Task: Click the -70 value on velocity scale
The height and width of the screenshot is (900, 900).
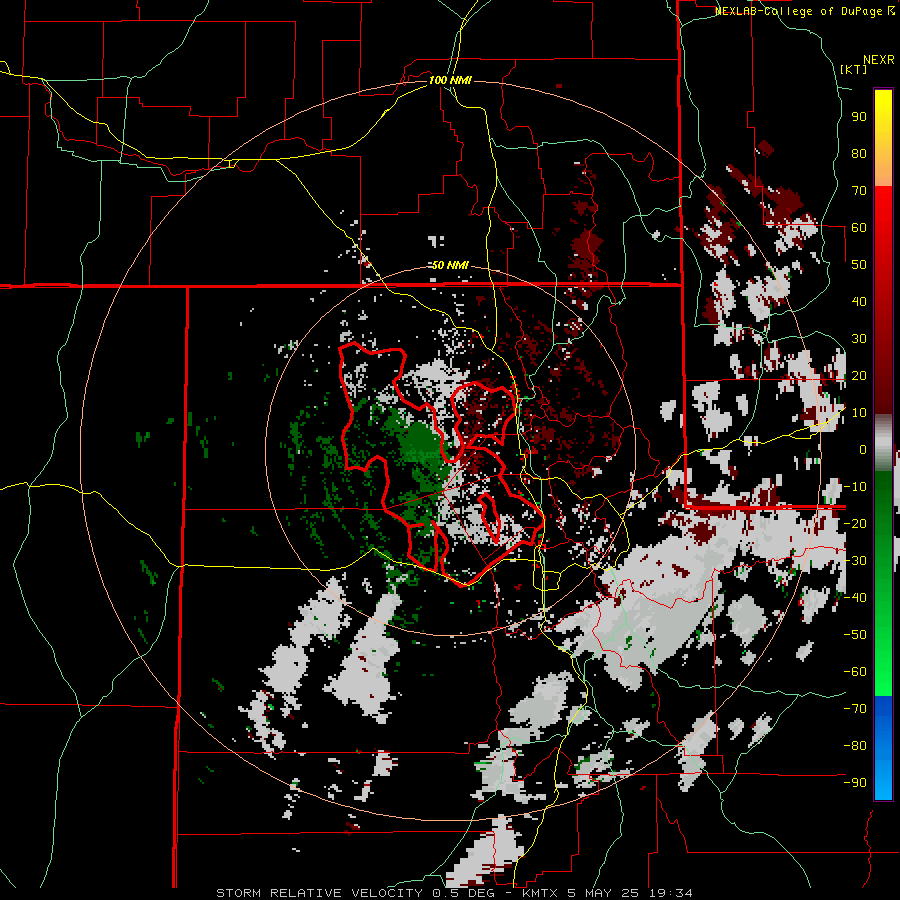Action: click(x=855, y=709)
